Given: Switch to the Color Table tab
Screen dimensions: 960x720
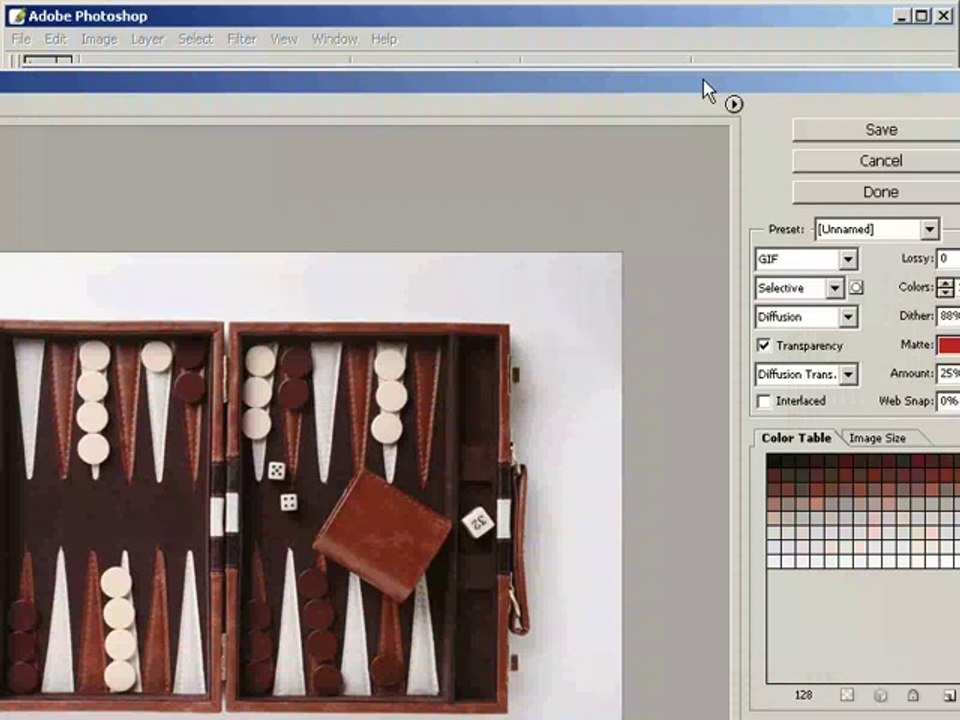Looking at the screenshot, I should 796,438.
